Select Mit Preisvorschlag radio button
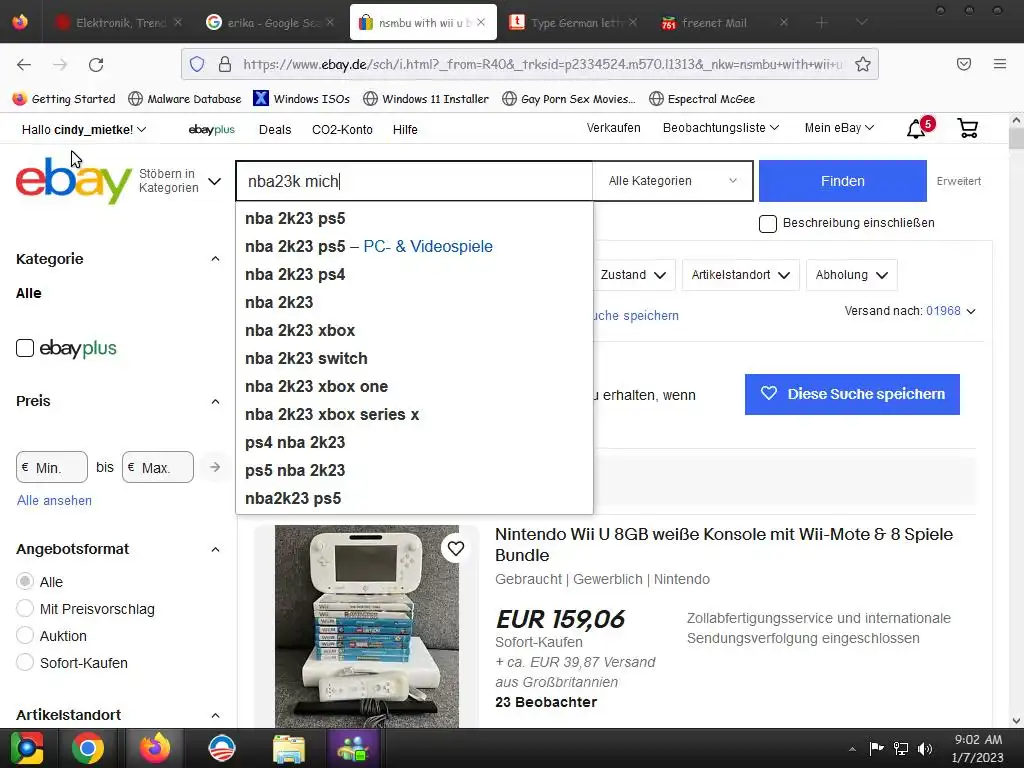The image size is (1024, 768). [25, 609]
